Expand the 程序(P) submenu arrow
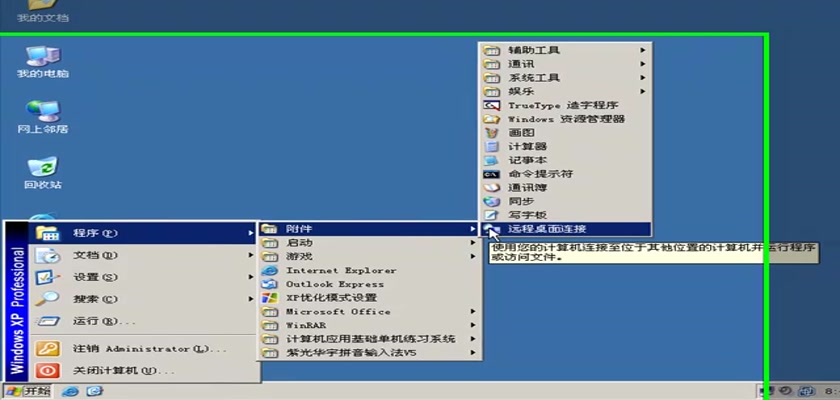Viewport: 840px width, 400px height. (251, 233)
